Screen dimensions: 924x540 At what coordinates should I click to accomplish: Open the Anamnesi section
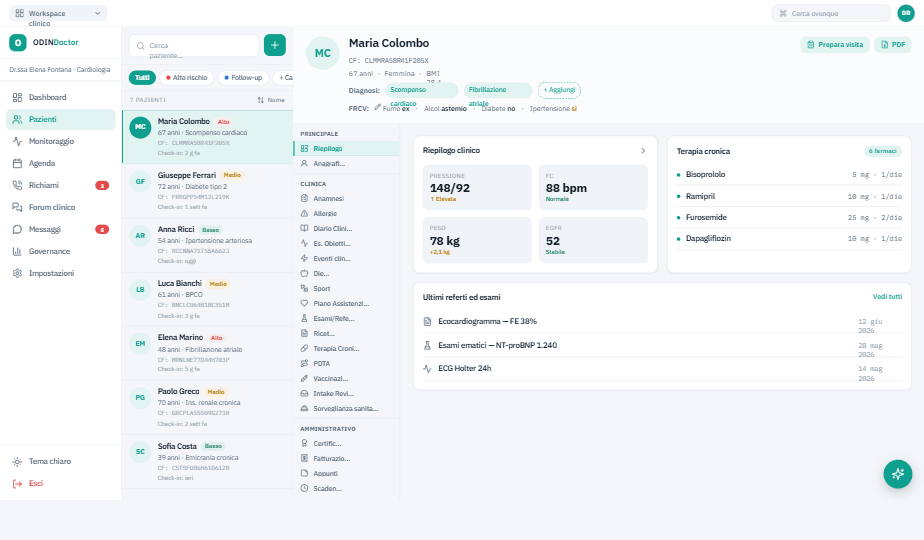point(346,199)
